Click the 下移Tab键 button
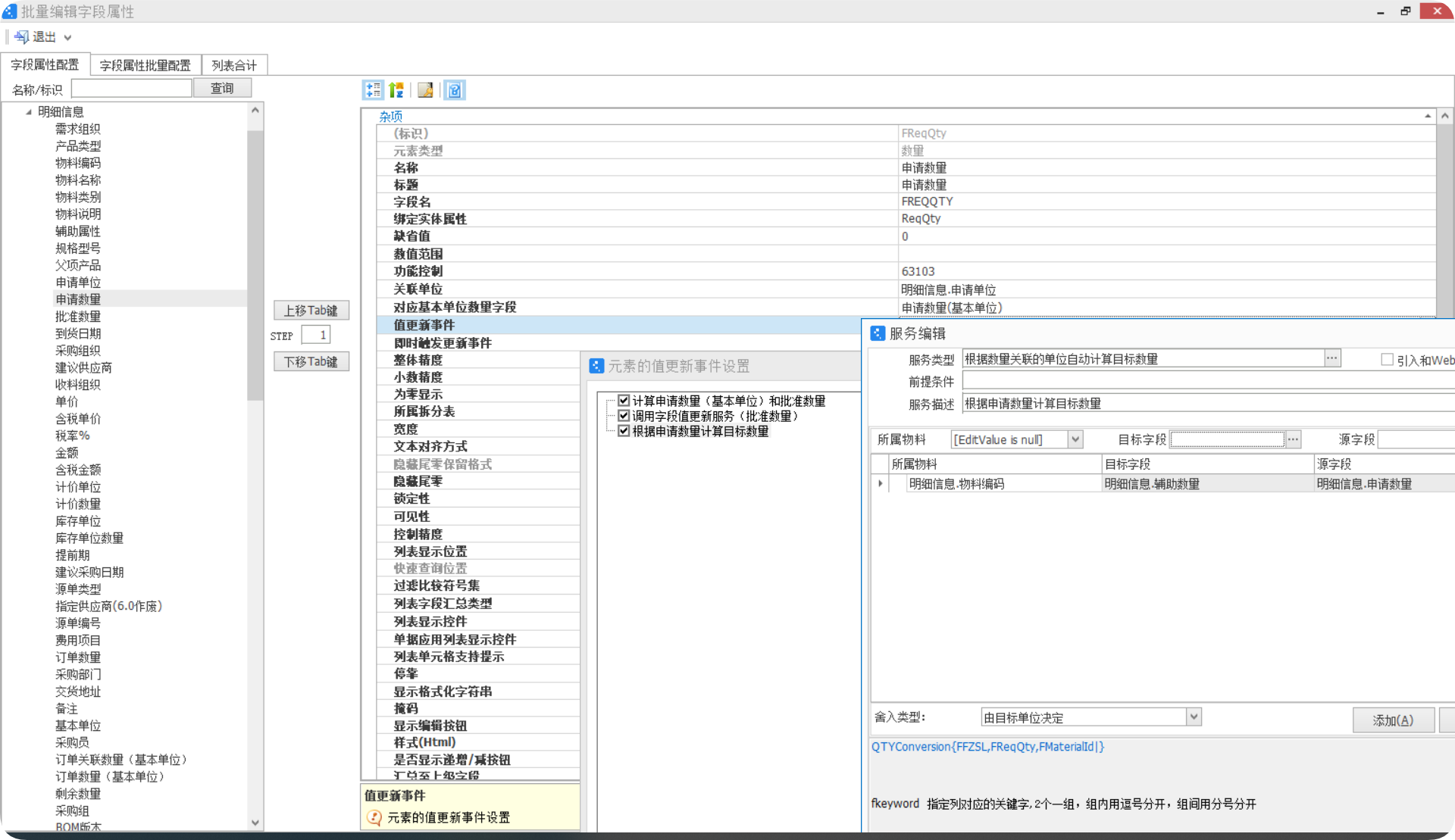 (311, 362)
